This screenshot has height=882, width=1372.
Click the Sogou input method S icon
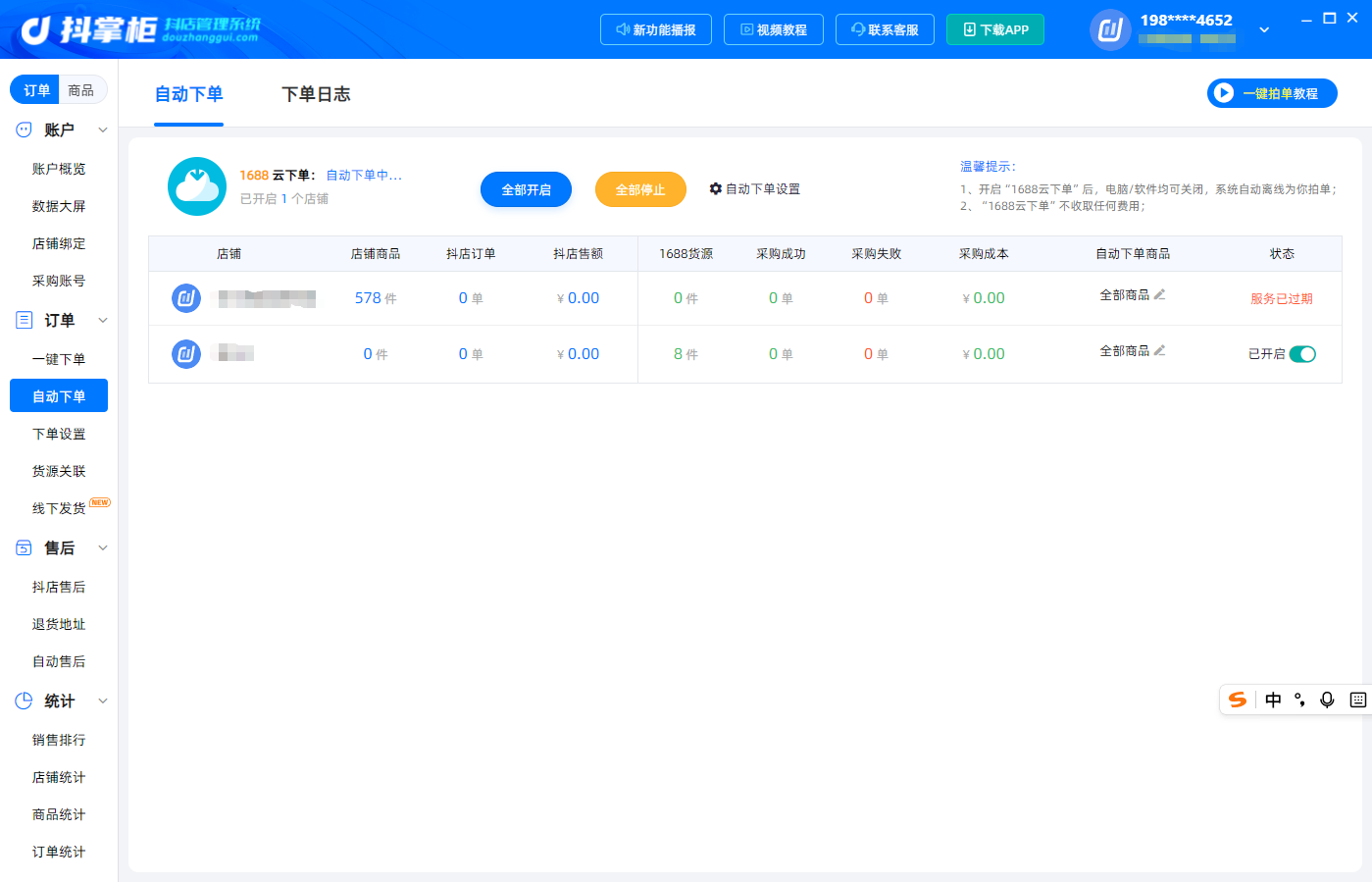[x=1238, y=700]
